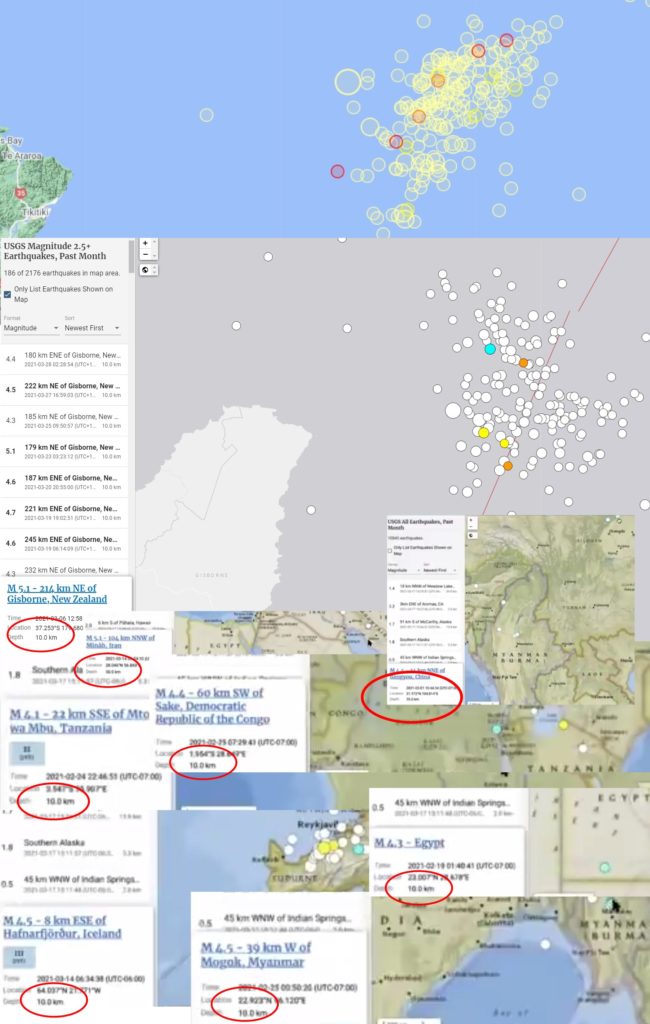The image size is (650, 1024).
Task: Select the cyan marker on the Tanzania map
Action: pos(497,728)
